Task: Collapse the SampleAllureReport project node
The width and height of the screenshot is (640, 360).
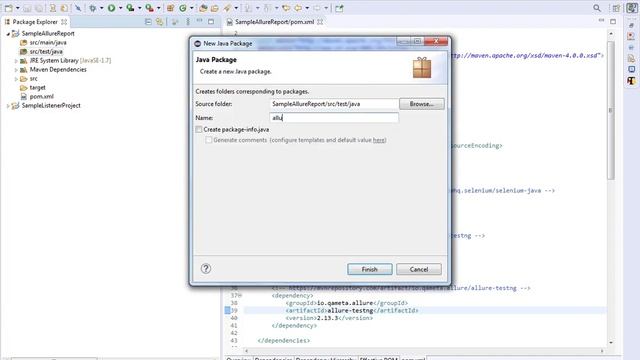Action: [x=8, y=34]
